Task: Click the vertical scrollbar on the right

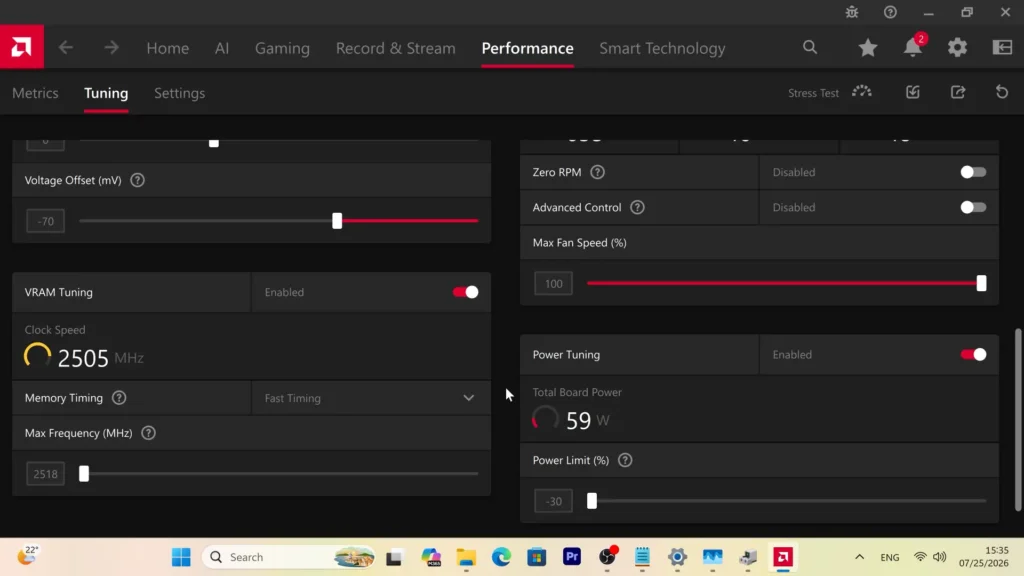Action: (1017, 420)
